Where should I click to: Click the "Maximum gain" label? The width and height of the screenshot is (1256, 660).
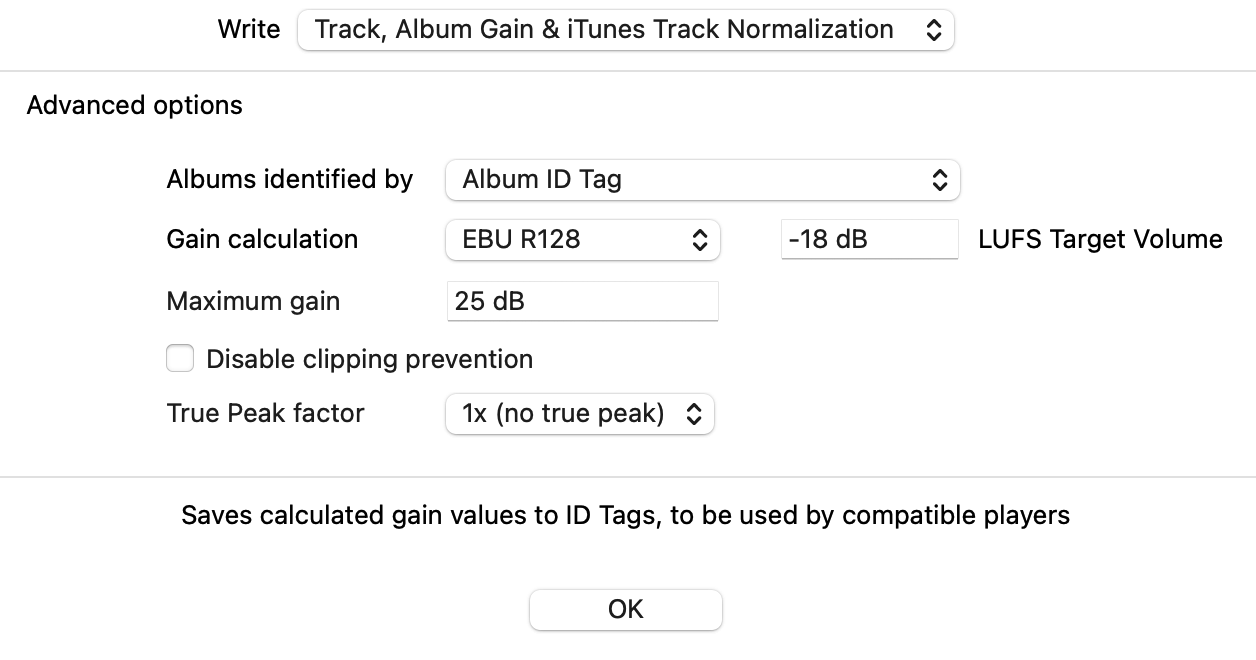[253, 301]
